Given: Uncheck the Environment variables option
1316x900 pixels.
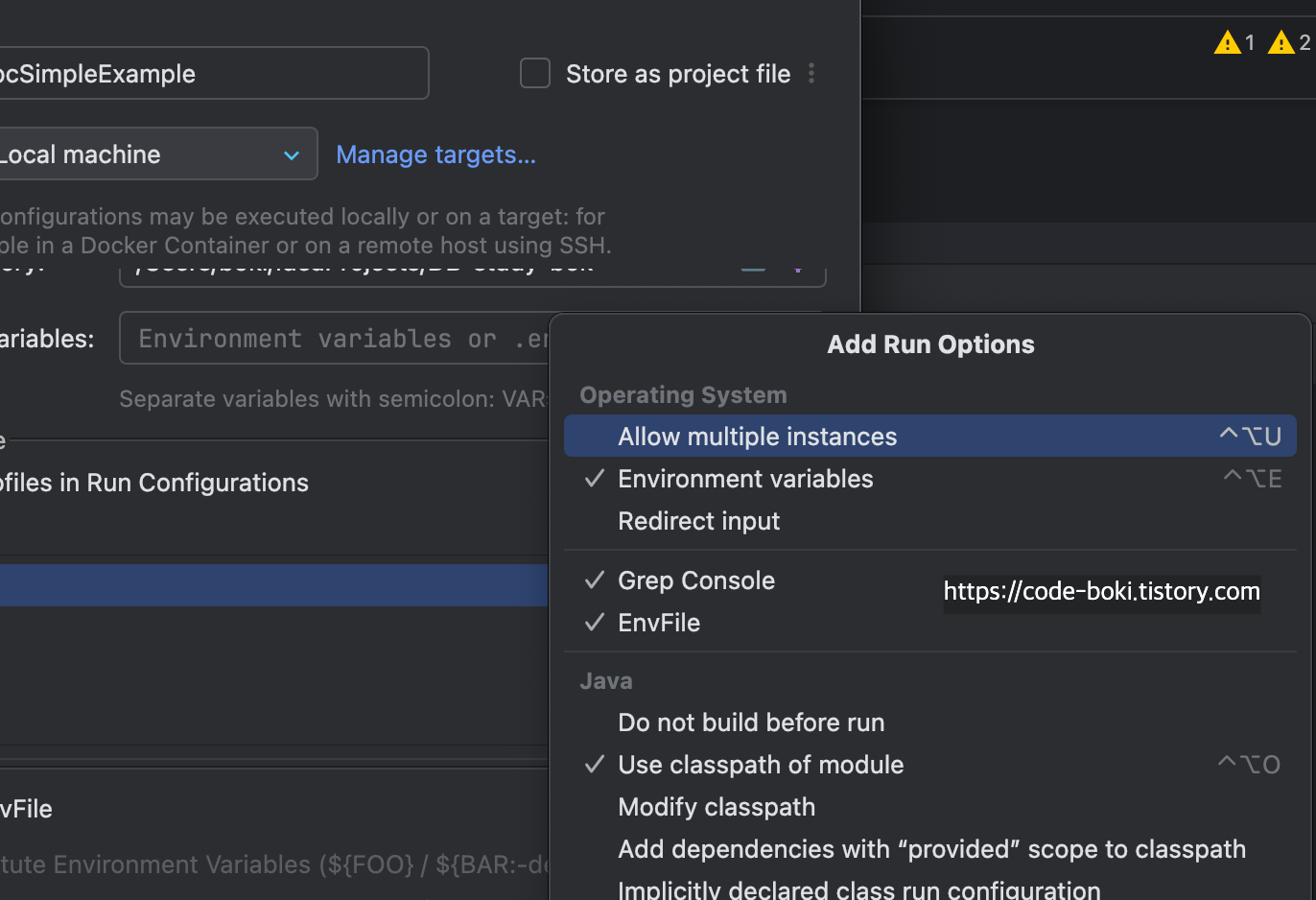Looking at the screenshot, I should (x=745, y=479).
